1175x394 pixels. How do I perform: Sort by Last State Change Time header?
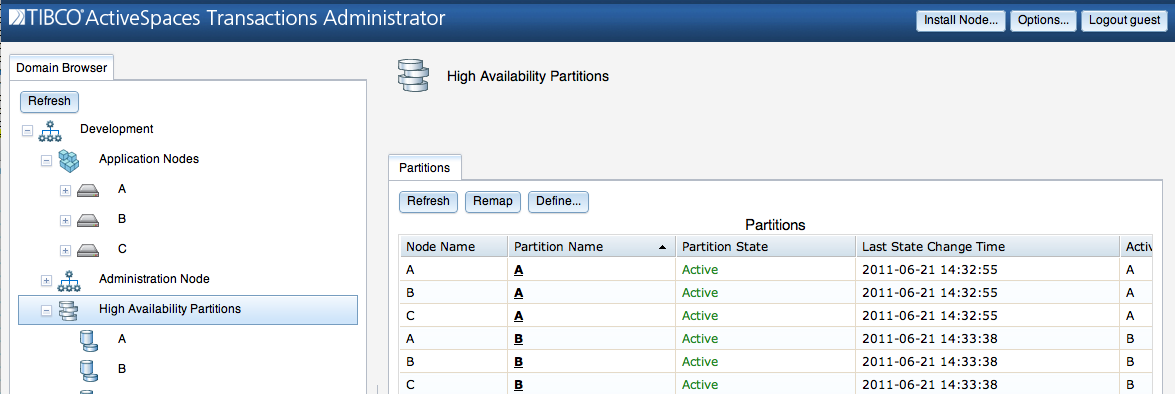tap(987, 246)
